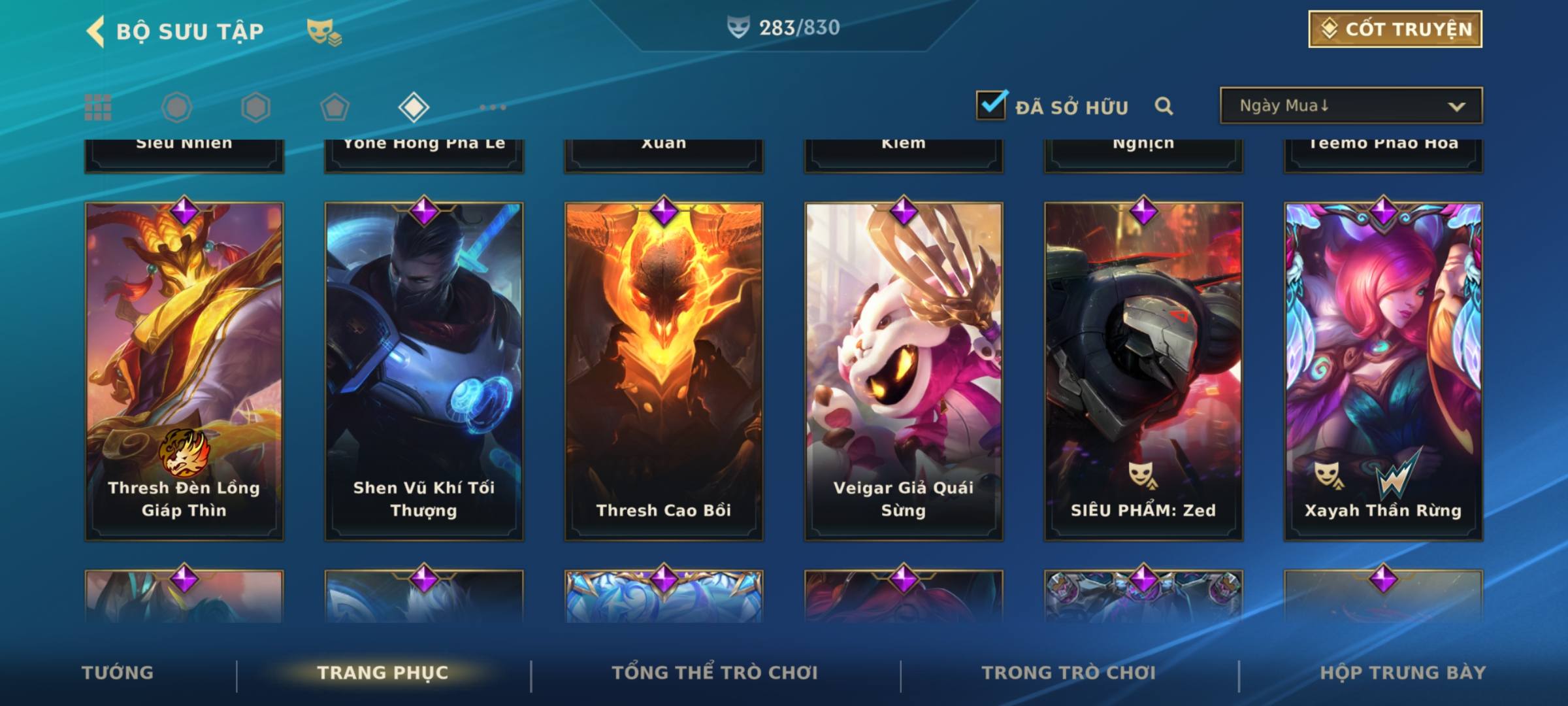Select the SIÊU PHẨM: Zed skin
This screenshot has width=1568, height=706.
click(1143, 371)
